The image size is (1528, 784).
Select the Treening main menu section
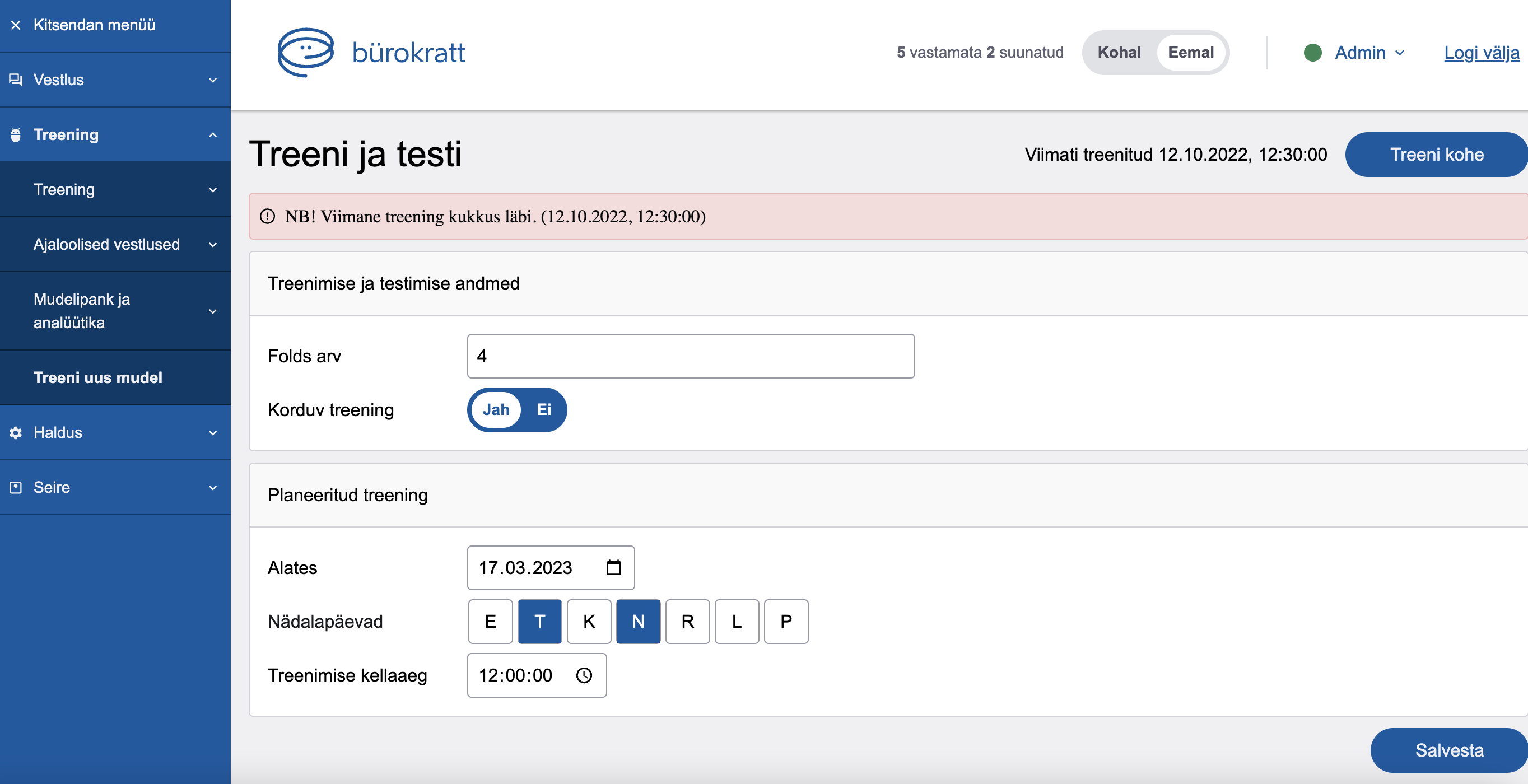115,134
